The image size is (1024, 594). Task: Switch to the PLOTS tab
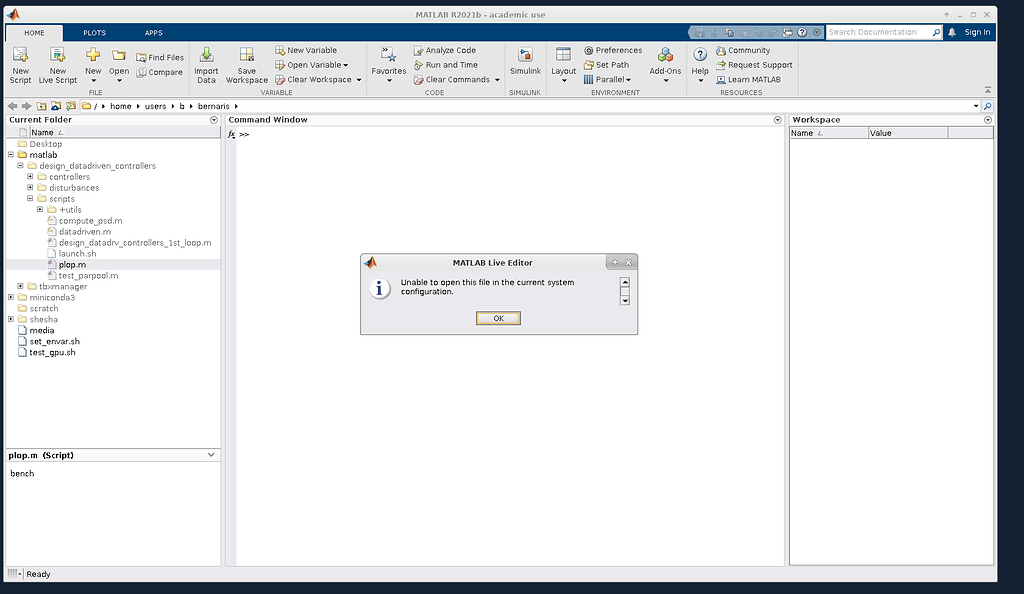pos(94,32)
